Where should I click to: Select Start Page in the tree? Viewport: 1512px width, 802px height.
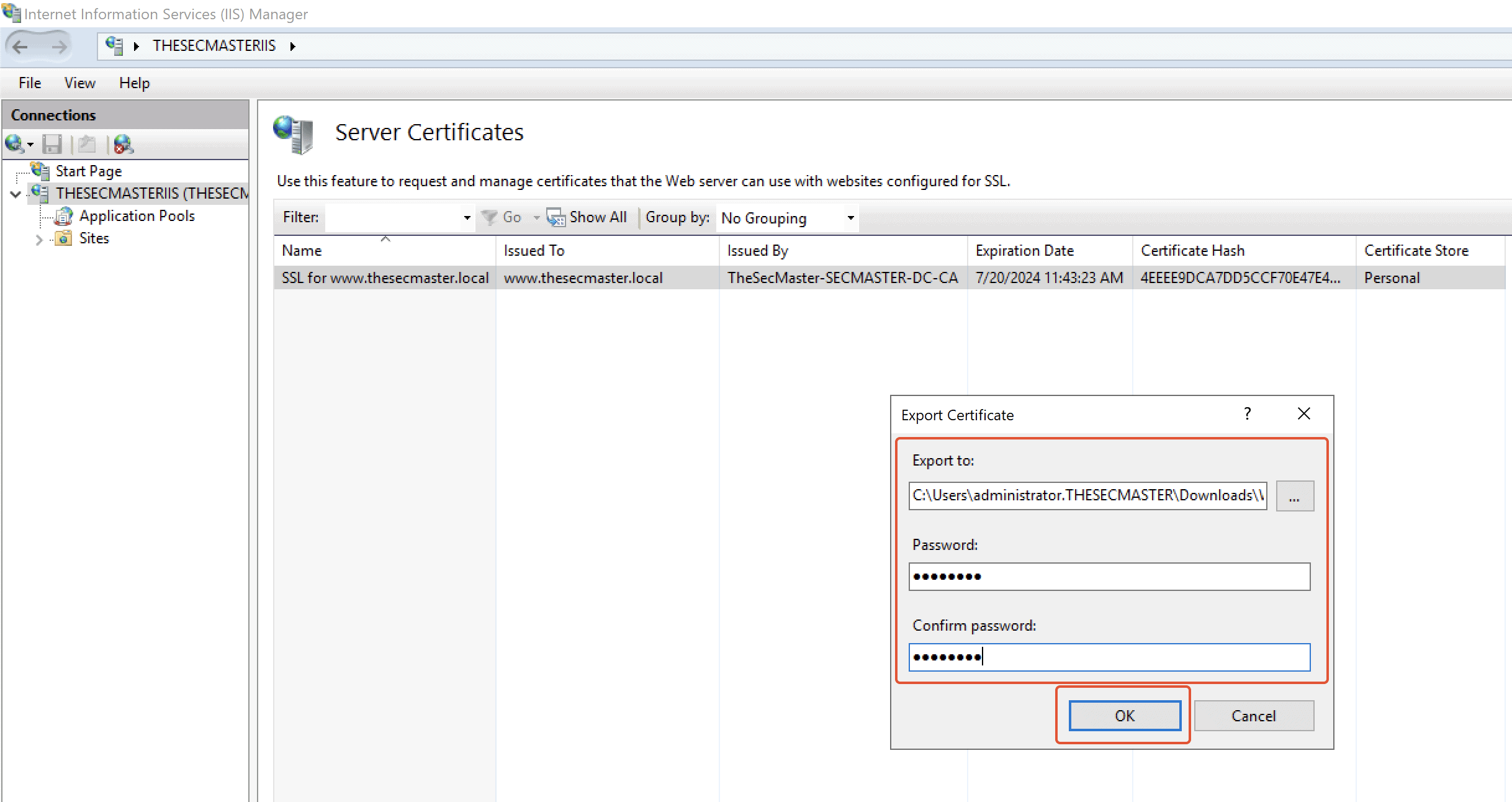click(89, 171)
